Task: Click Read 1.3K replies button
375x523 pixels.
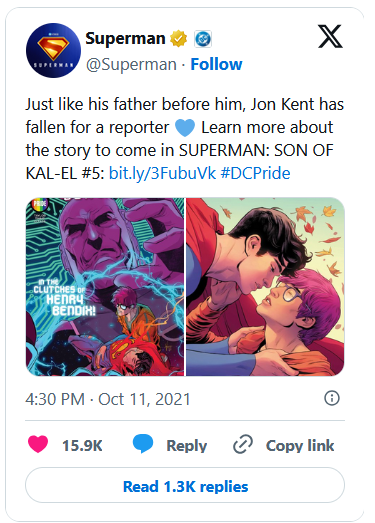Action: 185,486
